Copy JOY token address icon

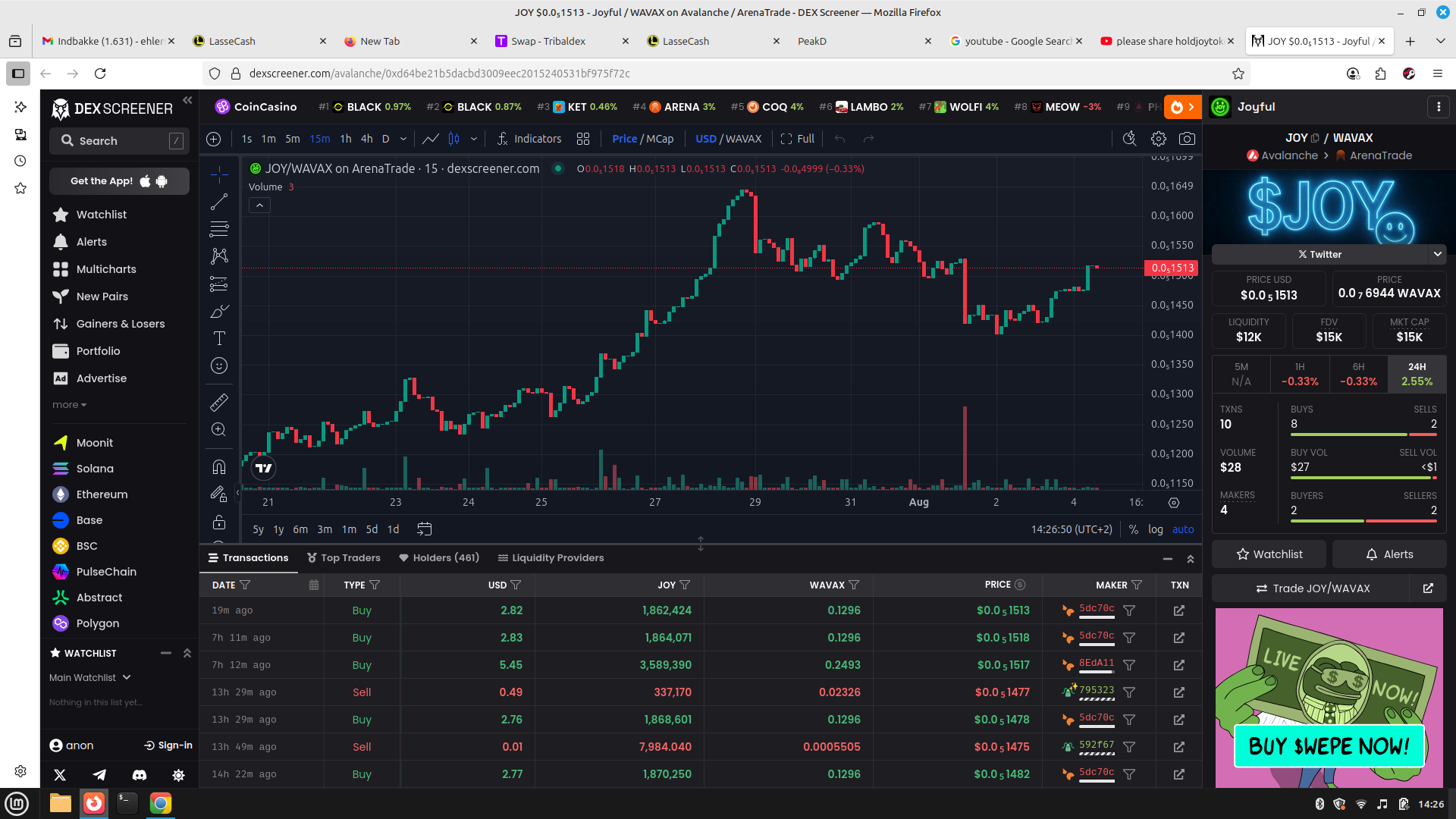pos(1315,138)
